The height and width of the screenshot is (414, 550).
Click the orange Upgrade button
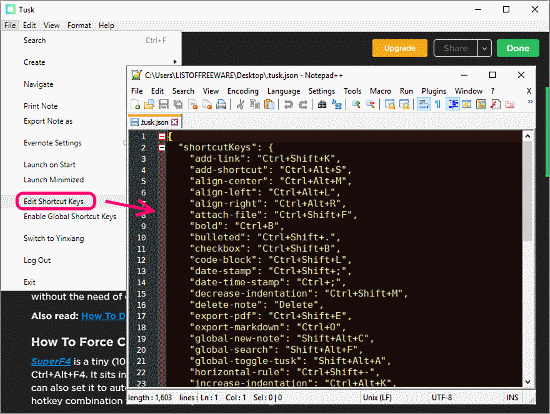pyautogui.click(x=400, y=48)
